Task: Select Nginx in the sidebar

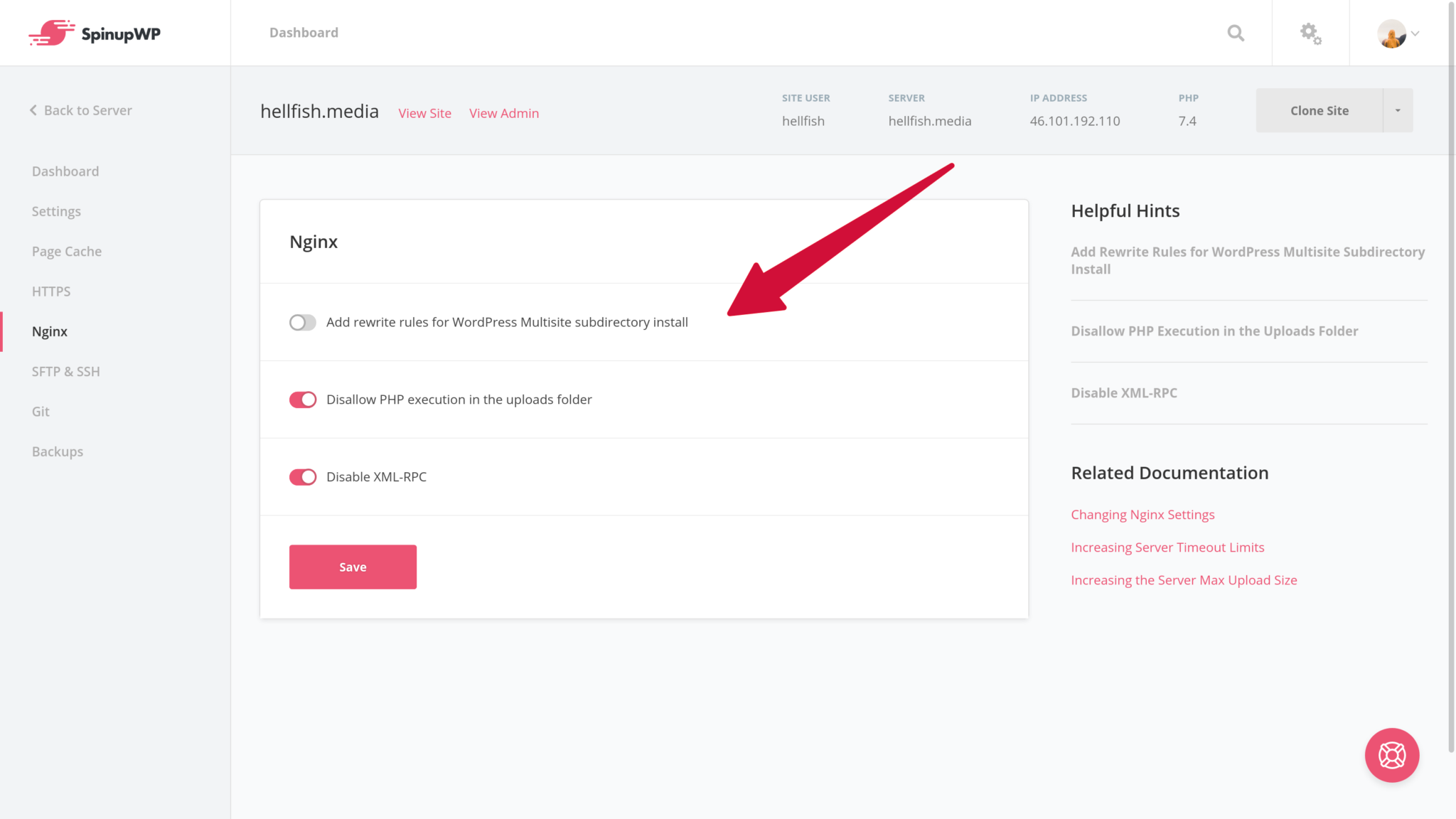Action: point(50,331)
